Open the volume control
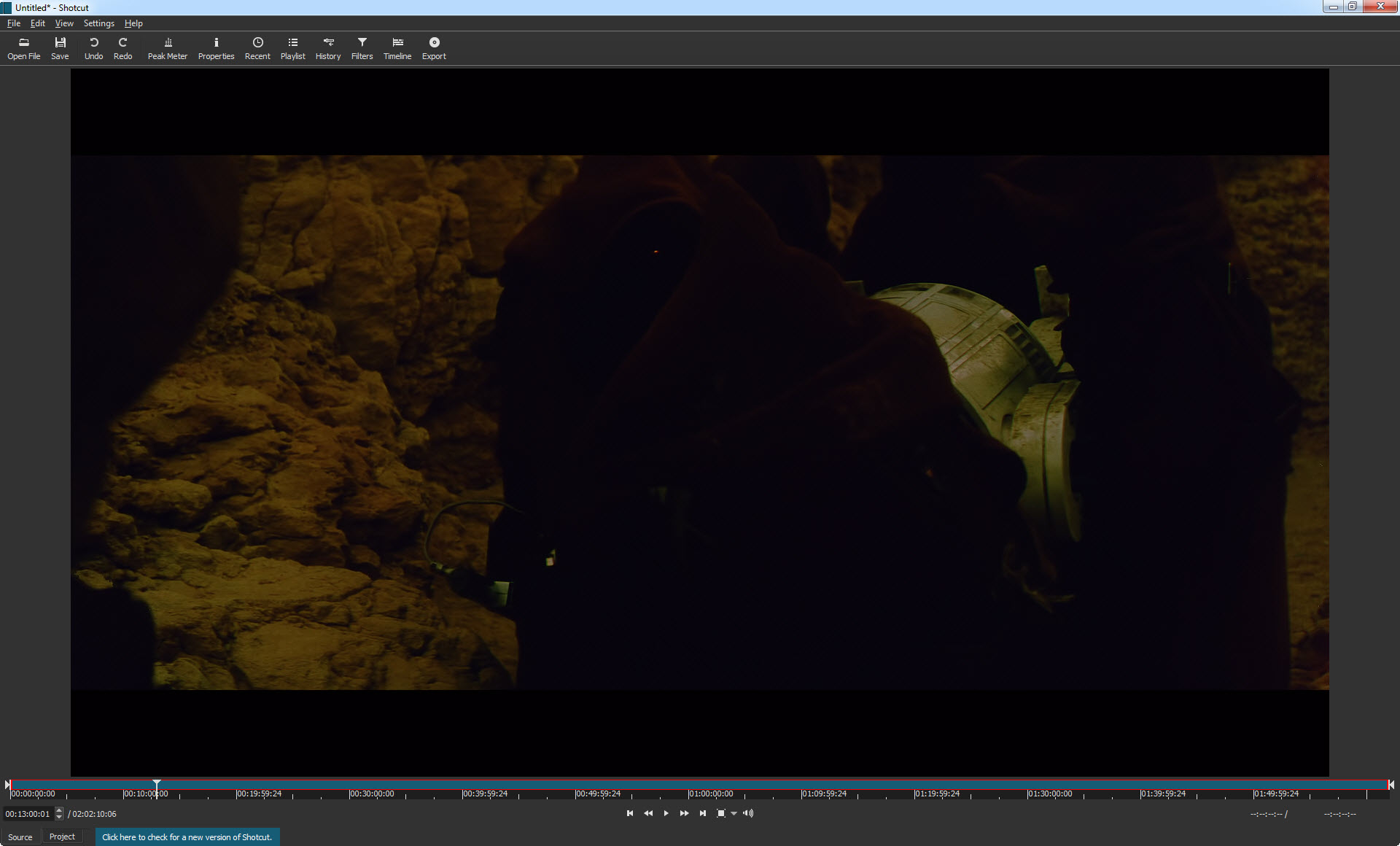 coord(748,813)
